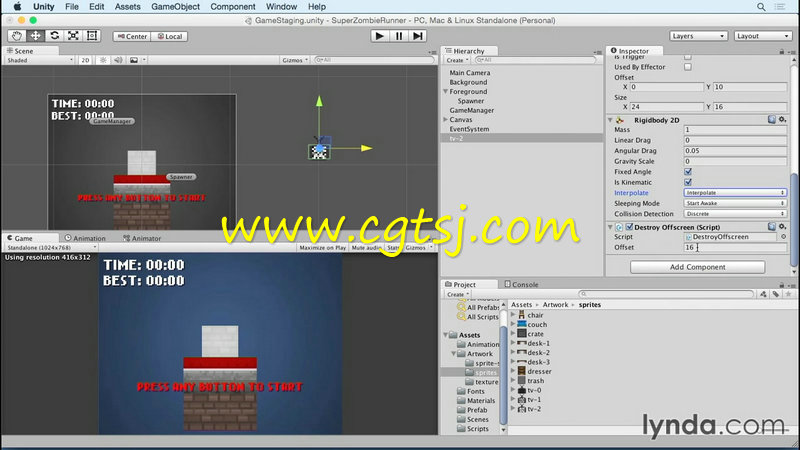Viewport: 800px width, 450px height.
Task: Open the Layers dropdown
Action: point(698,36)
